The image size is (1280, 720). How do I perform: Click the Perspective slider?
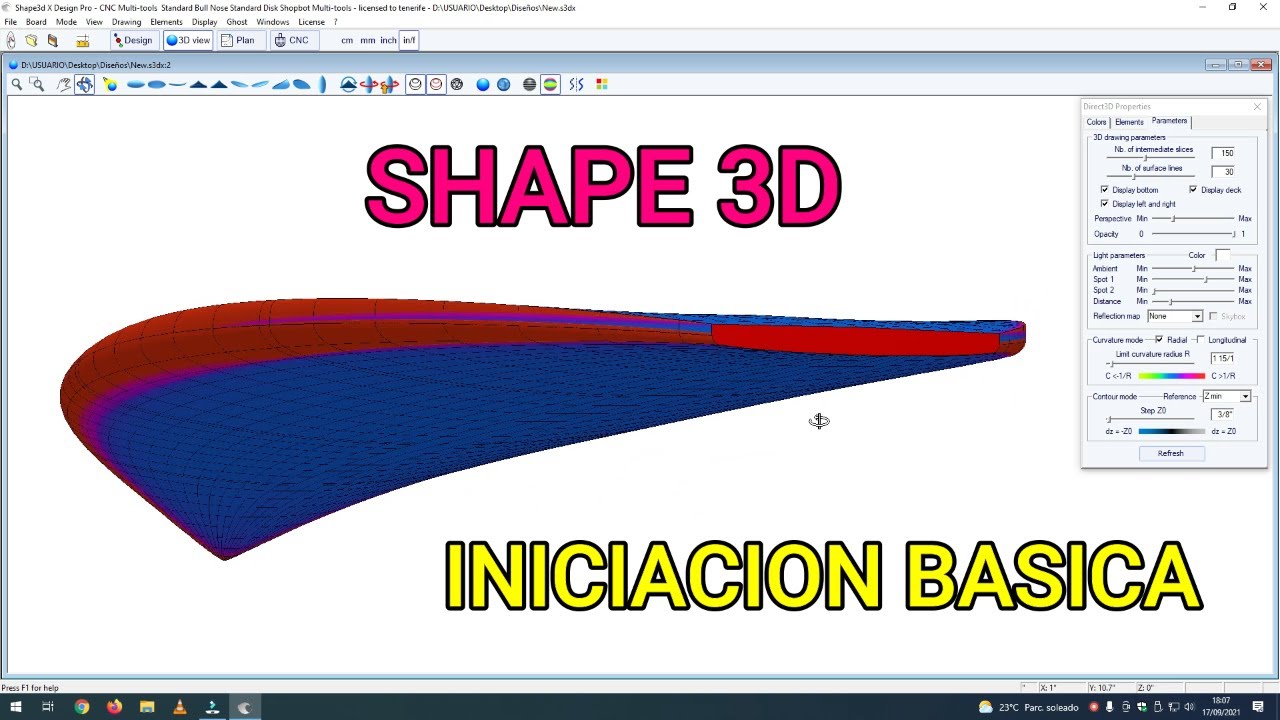[x=1193, y=218]
